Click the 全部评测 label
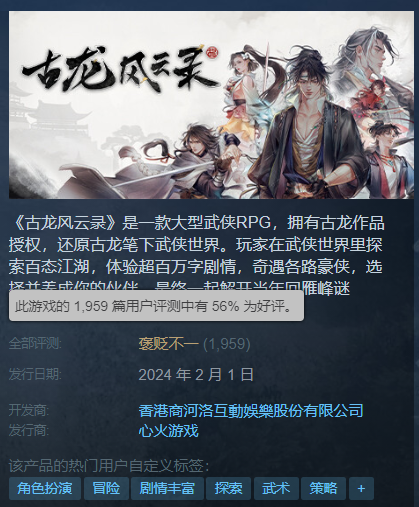419x507 pixels. (x=35, y=343)
